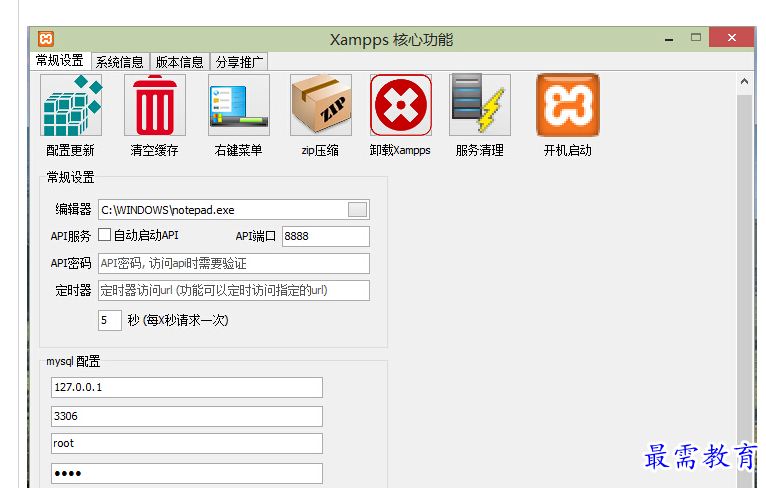Click the browse button in 编辑器 field
The image size is (766, 488).
(x=358, y=210)
